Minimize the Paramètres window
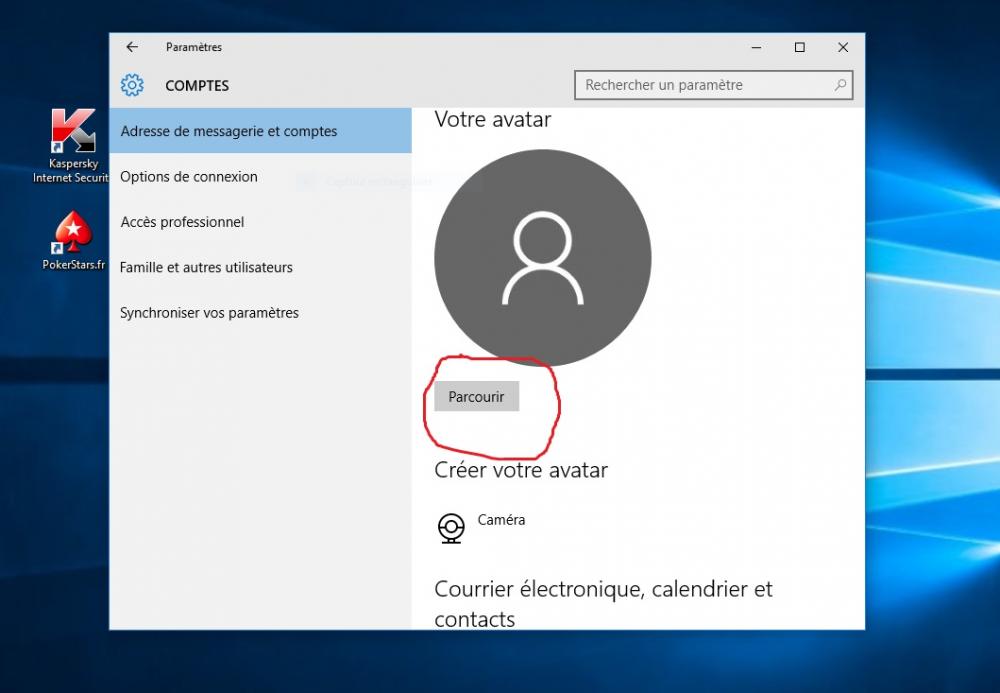This screenshot has height=693, width=1000. click(x=755, y=47)
